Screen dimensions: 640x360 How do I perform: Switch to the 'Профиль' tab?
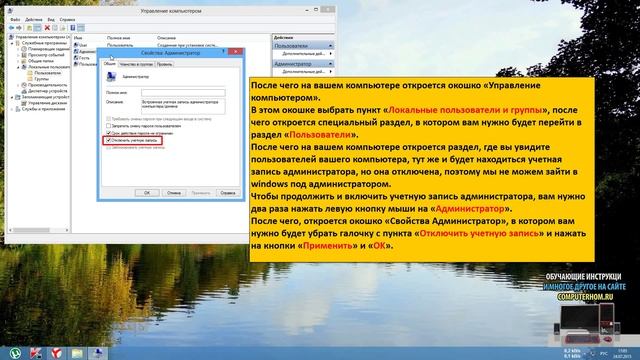[164, 64]
